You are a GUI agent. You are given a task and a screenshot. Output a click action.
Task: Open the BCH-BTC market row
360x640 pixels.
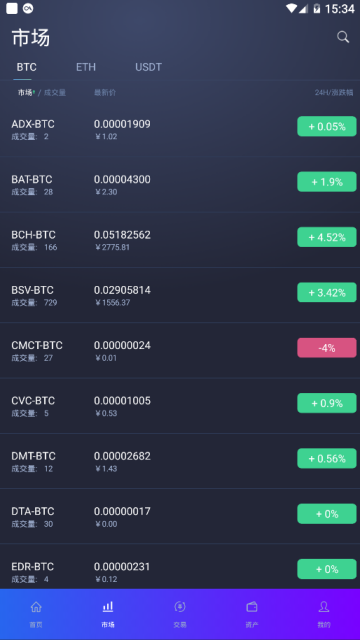click(180, 240)
